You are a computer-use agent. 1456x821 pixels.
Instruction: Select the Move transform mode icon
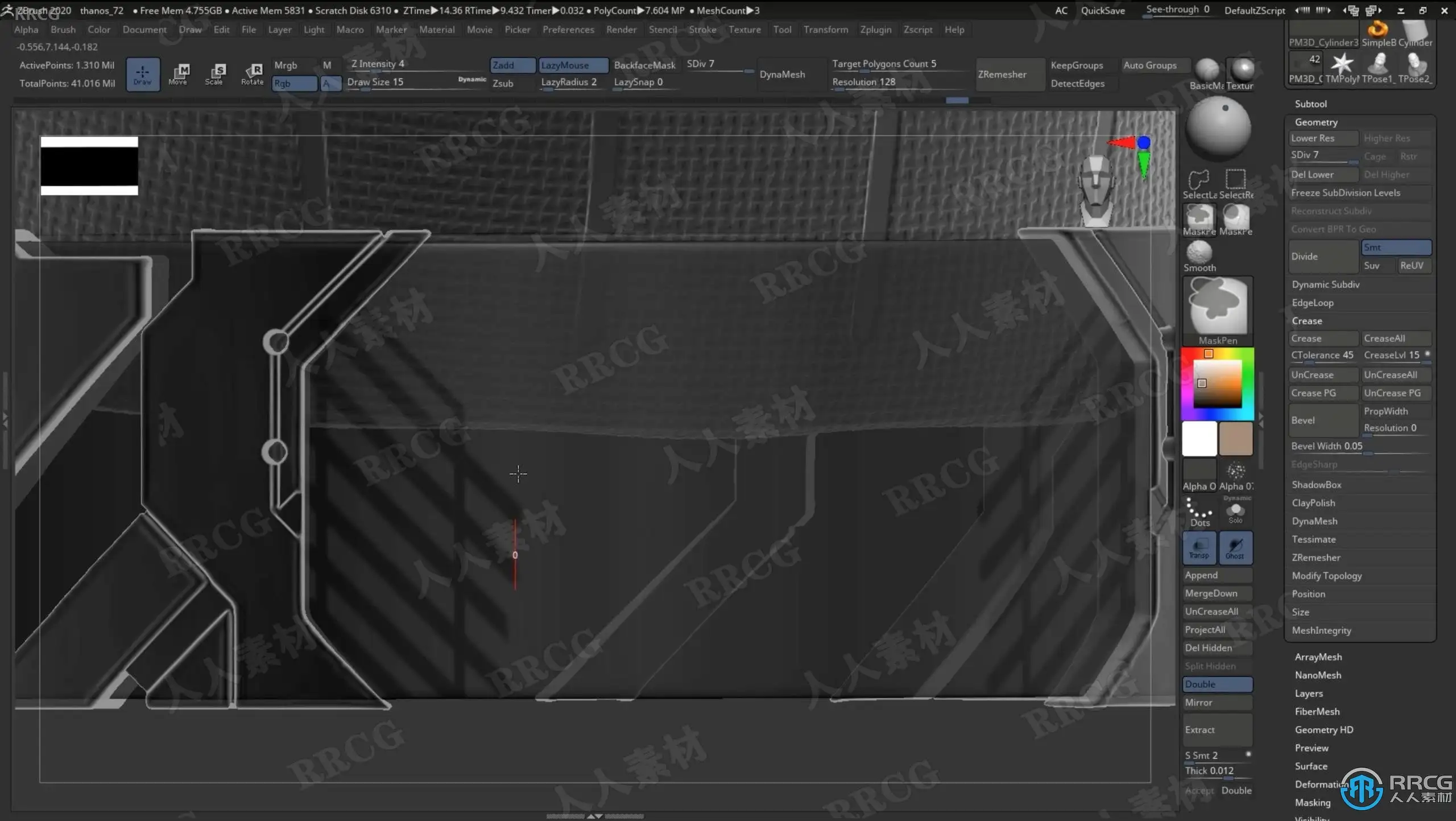[179, 73]
